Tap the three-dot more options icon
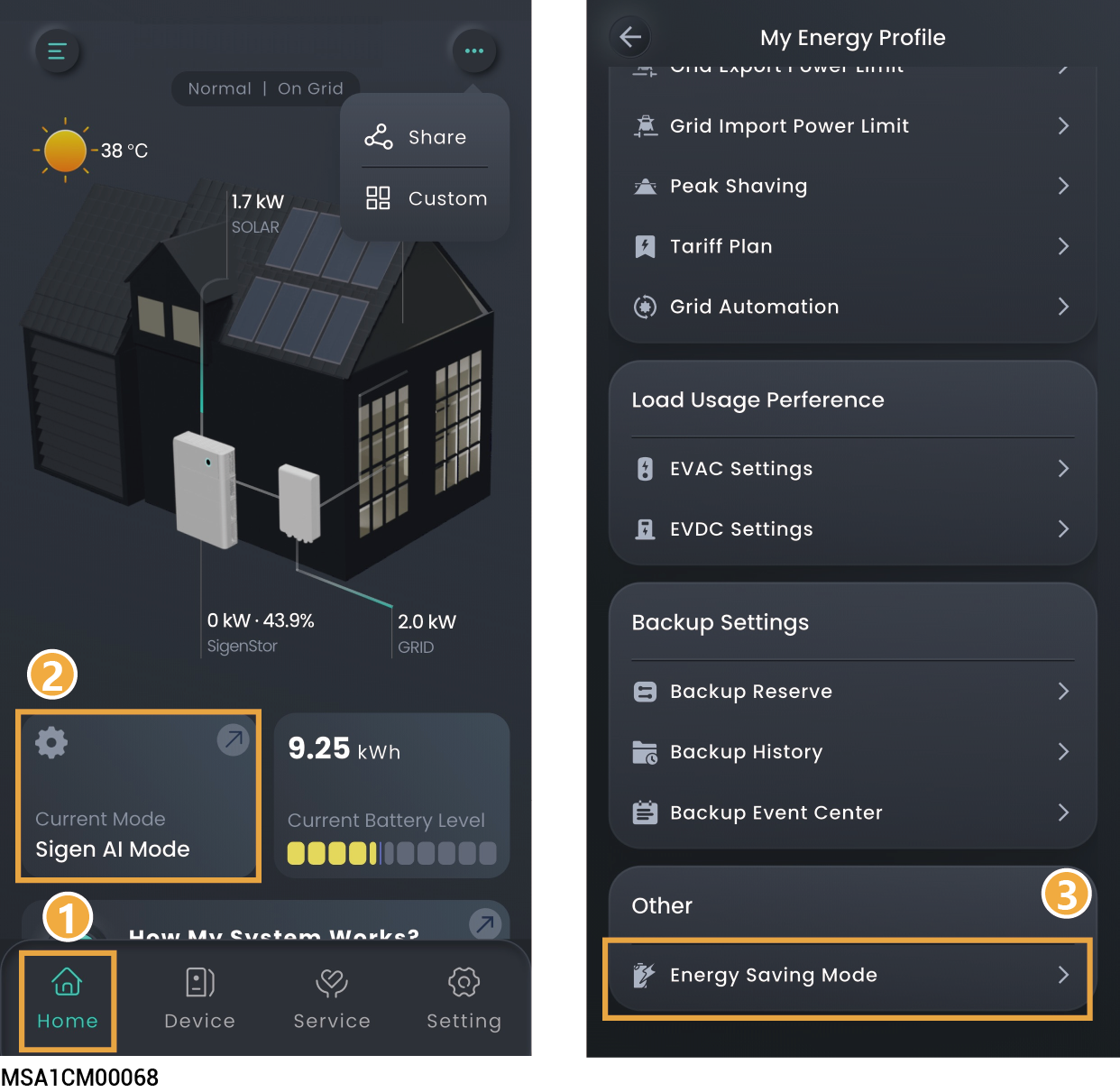1120x1092 pixels. coord(473,51)
